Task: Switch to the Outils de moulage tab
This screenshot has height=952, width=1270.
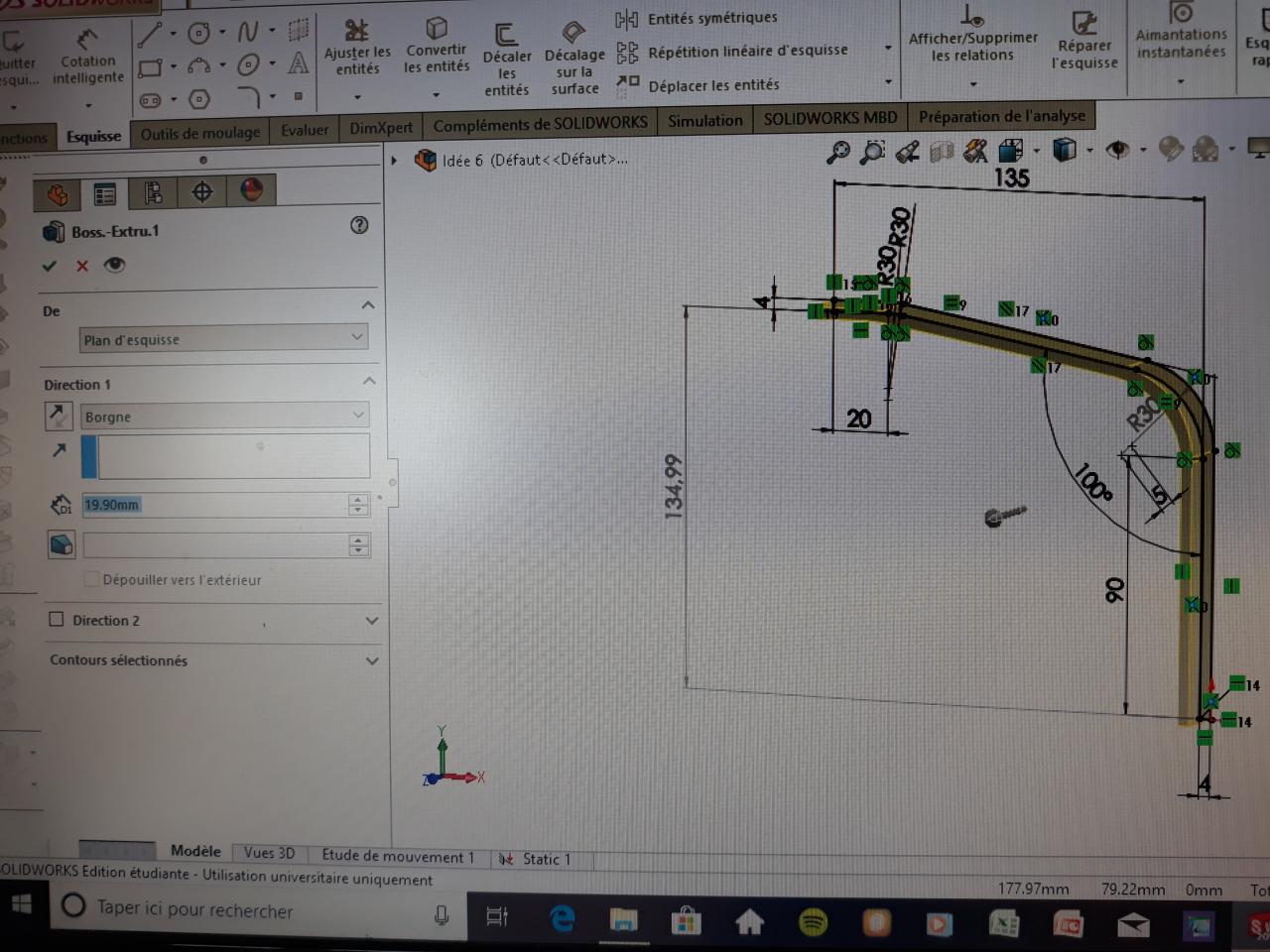Action: coord(200,133)
